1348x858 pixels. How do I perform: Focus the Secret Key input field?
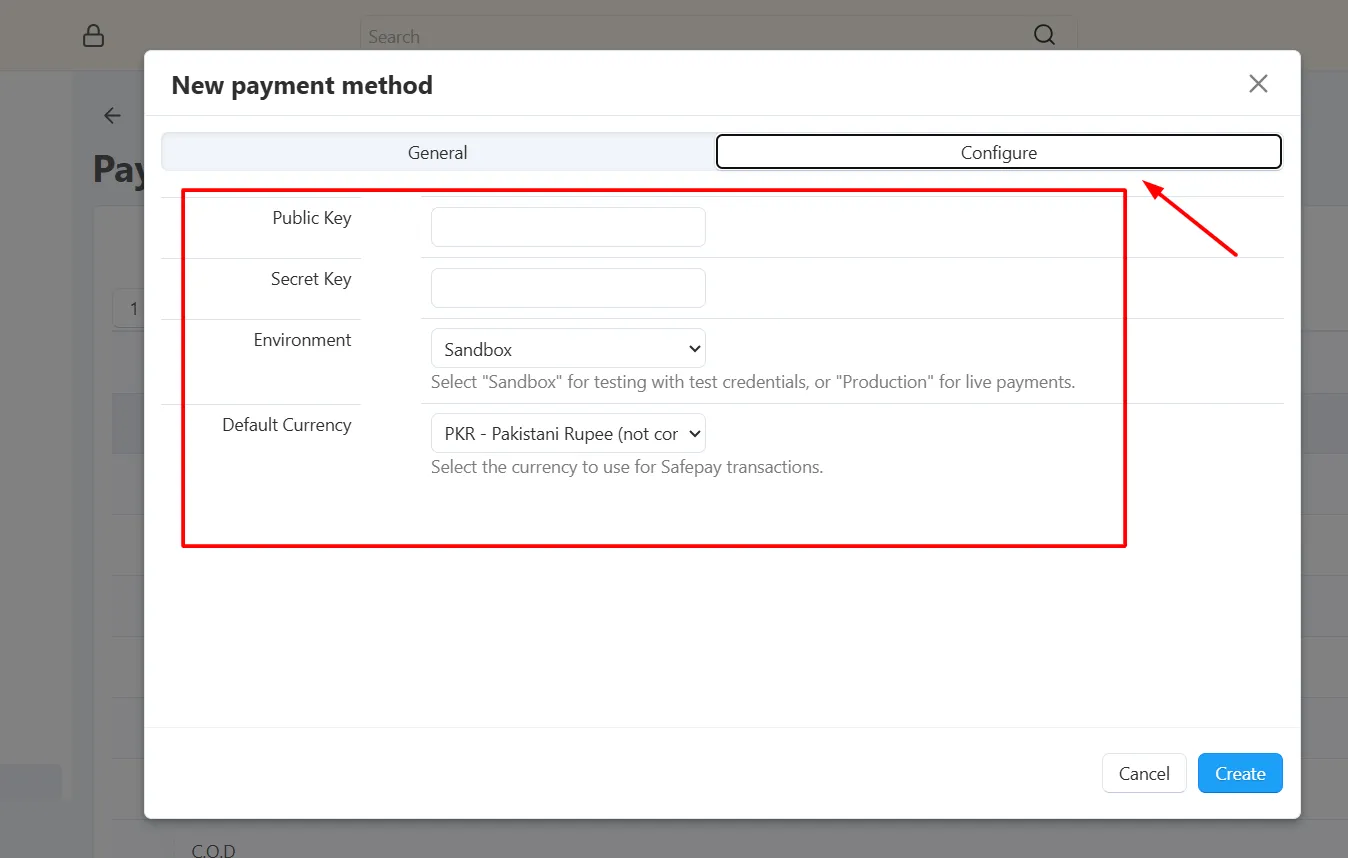(x=568, y=288)
